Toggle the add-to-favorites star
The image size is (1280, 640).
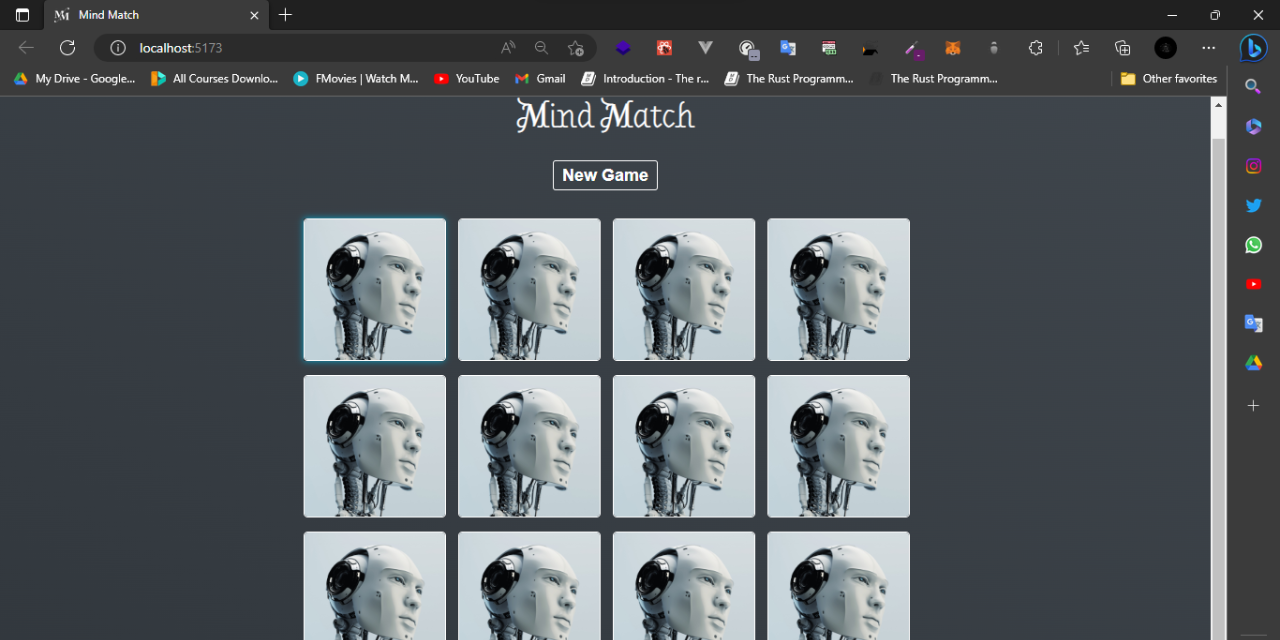coord(576,47)
